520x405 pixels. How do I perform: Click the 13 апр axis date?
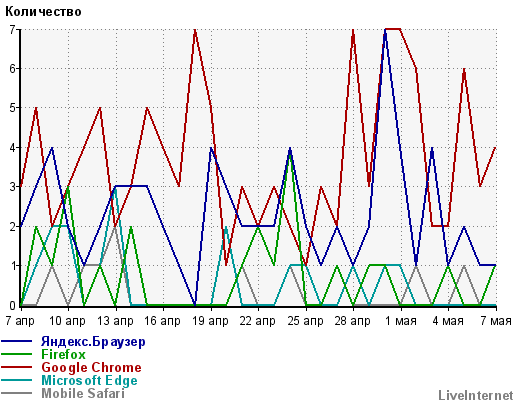click(x=115, y=321)
